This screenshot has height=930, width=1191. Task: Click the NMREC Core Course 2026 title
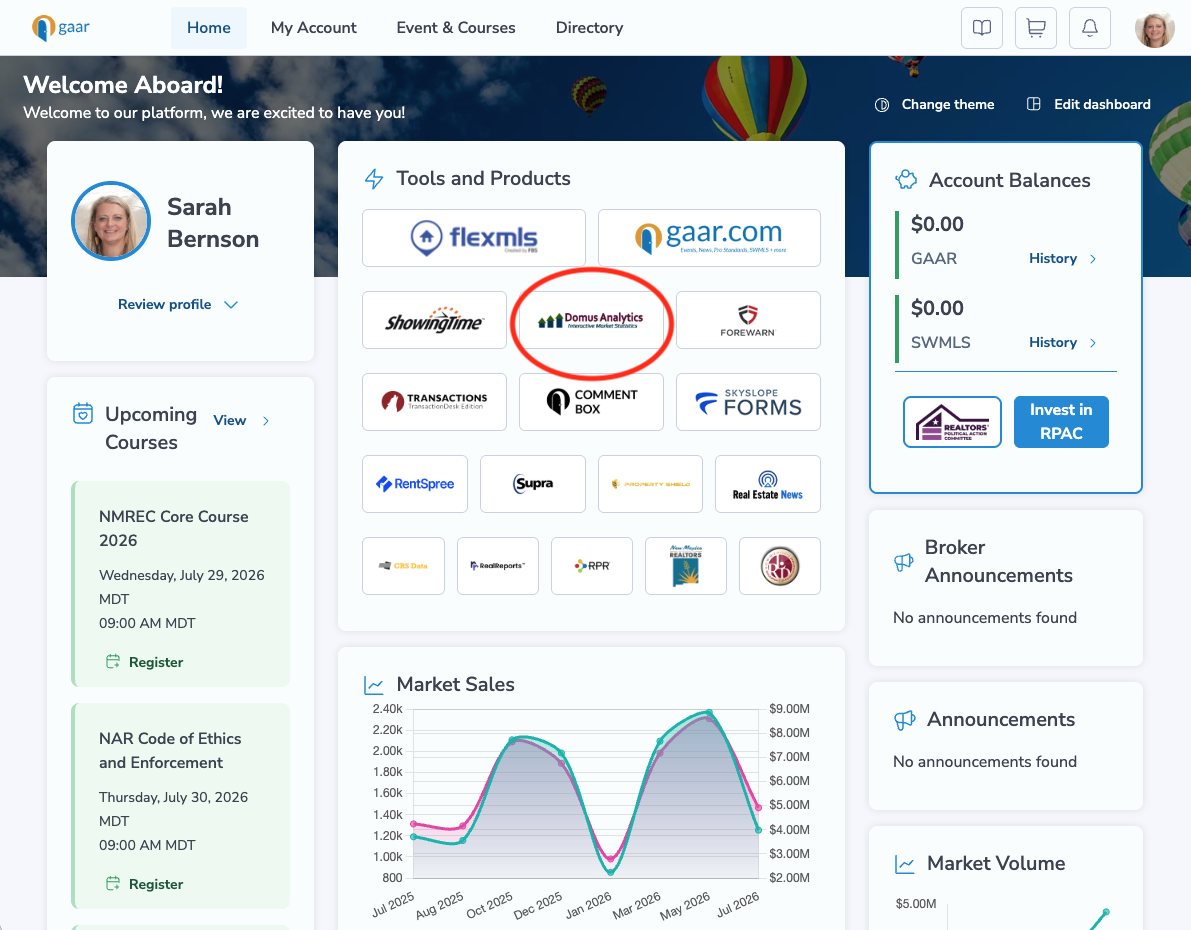174,528
